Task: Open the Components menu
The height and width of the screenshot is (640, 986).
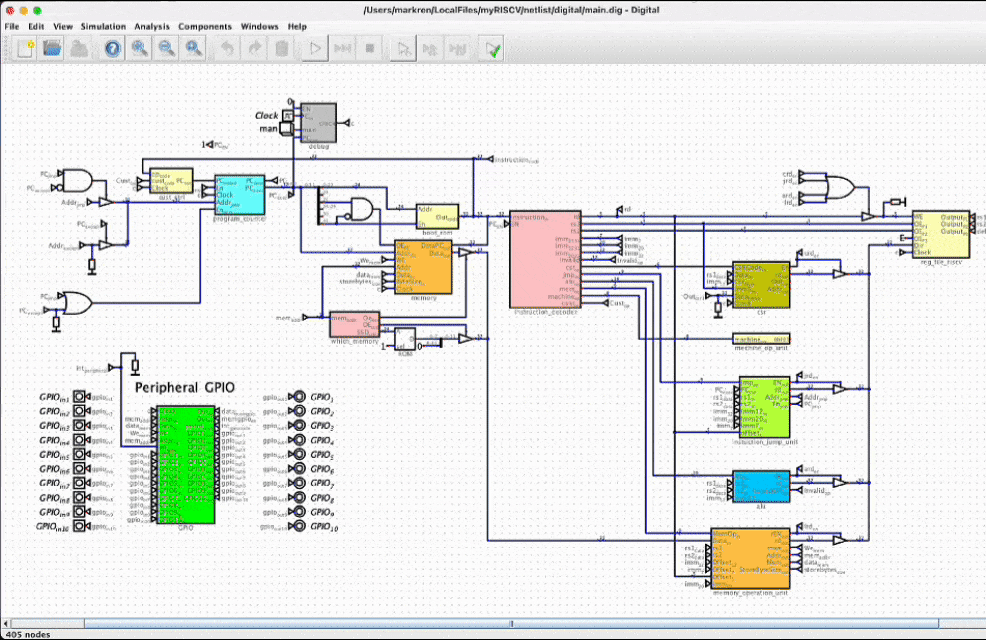Action: click(204, 26)
